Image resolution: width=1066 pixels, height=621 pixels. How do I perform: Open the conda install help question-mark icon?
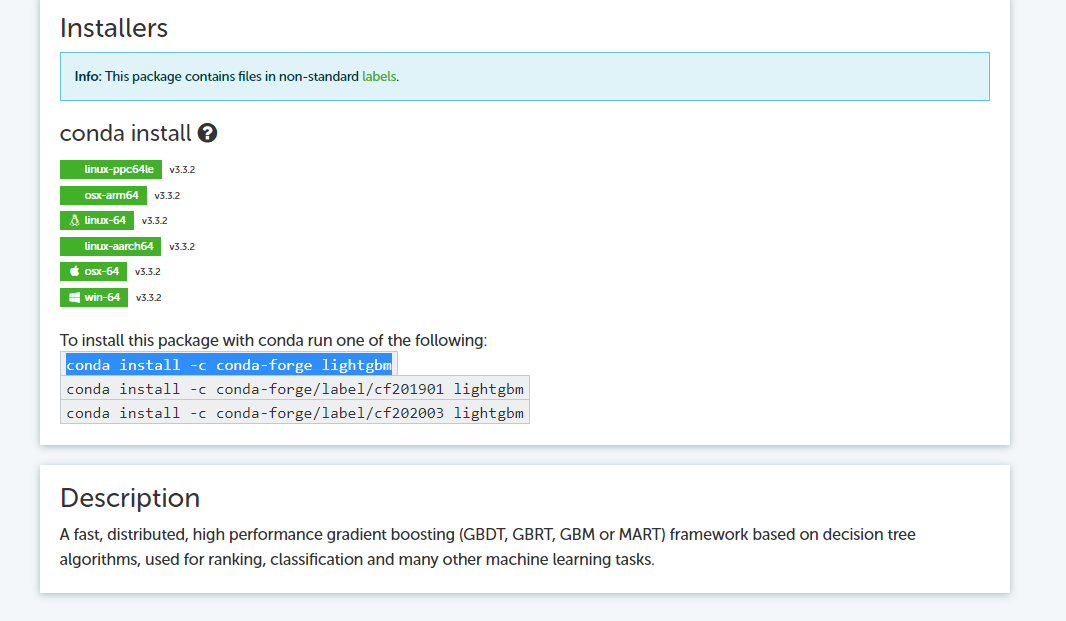[207, 133]
